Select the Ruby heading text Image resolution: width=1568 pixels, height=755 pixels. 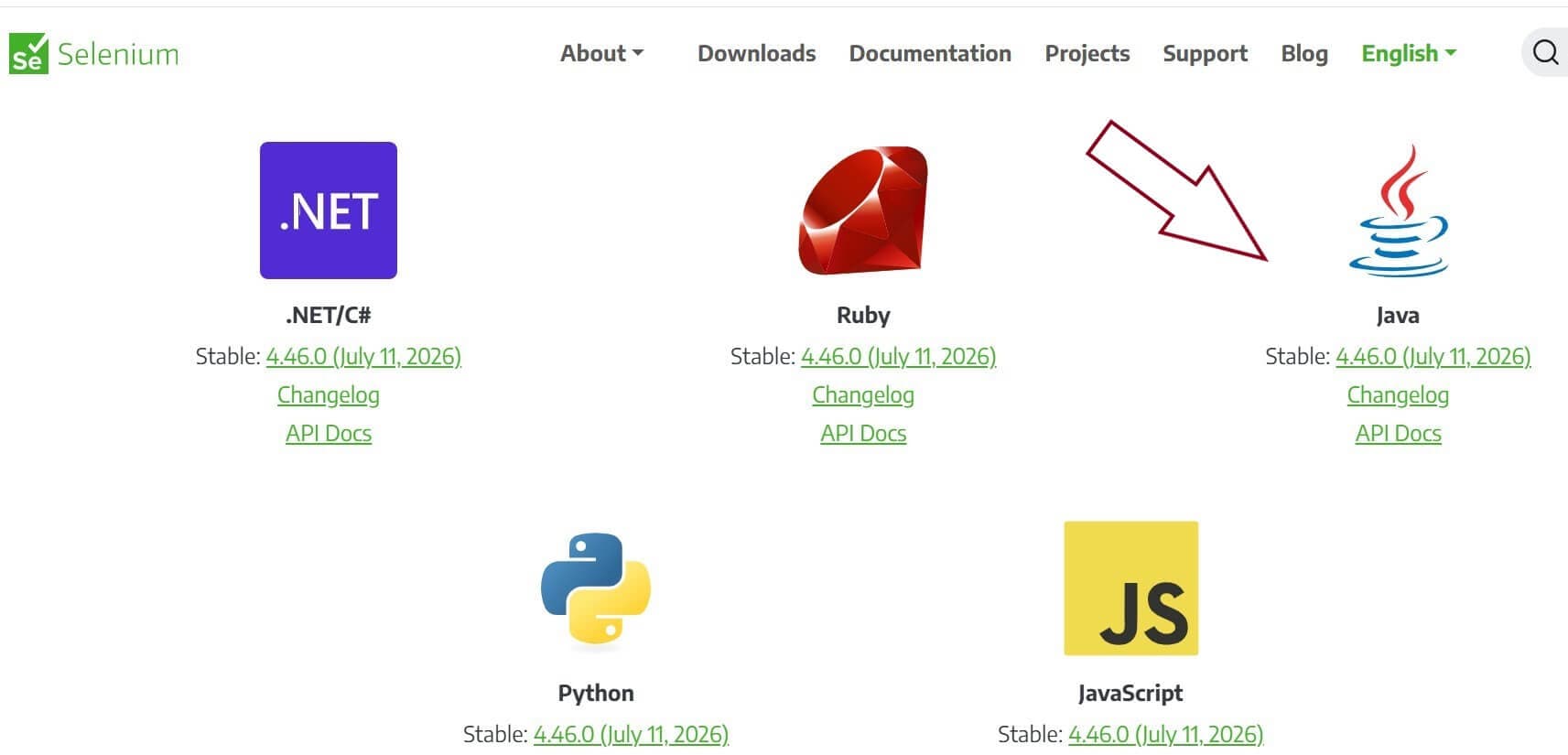863,315
